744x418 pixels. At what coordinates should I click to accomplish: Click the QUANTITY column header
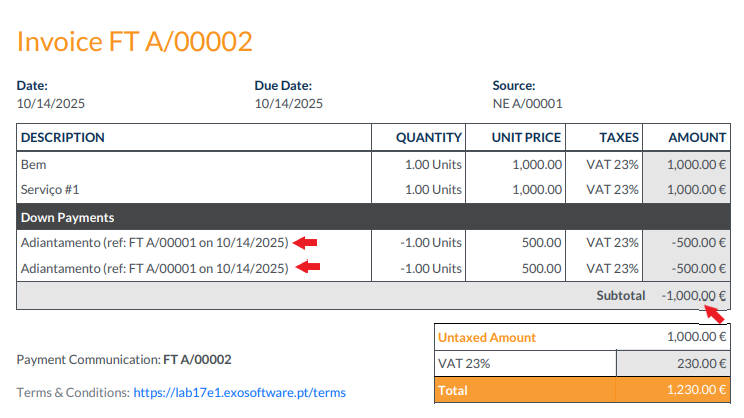pyautogui.click(x=428, y=137)
